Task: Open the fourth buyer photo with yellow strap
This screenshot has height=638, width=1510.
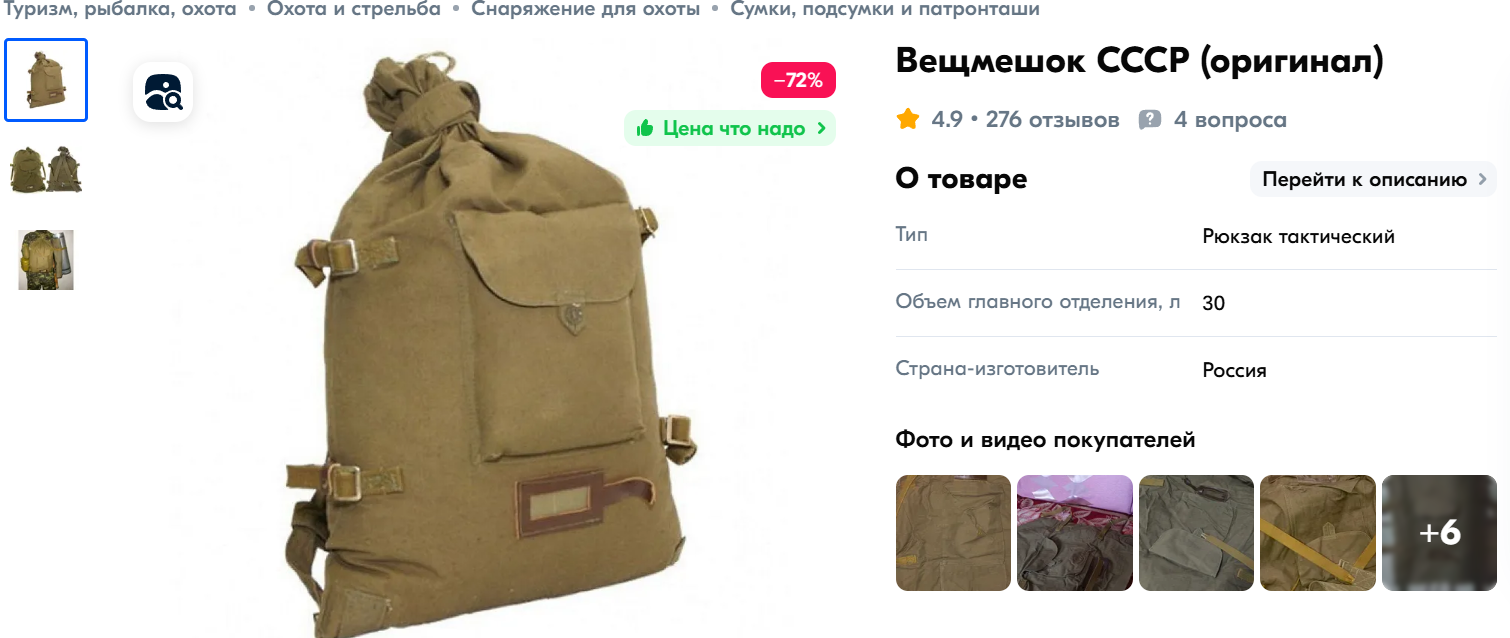Action: [1318, 533]
